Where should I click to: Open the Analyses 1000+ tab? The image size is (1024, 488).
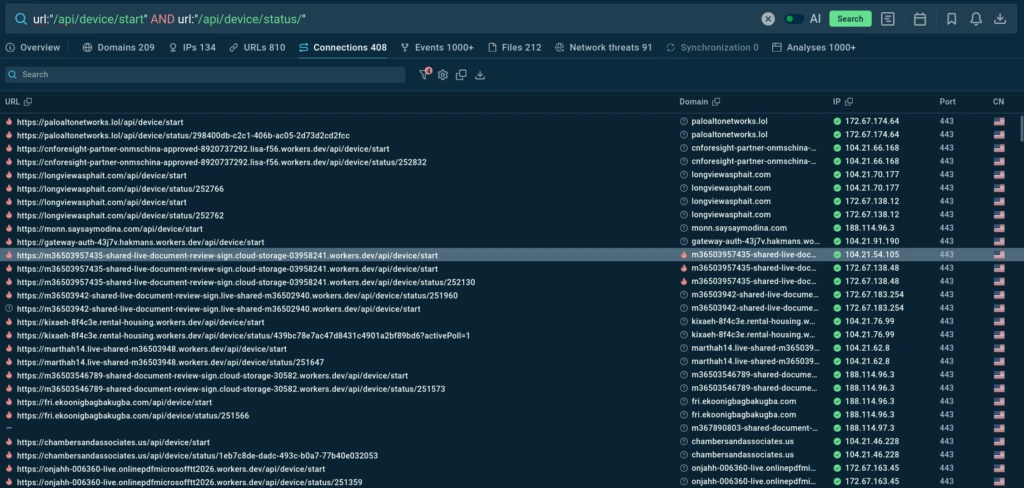[x=814, y=48]
